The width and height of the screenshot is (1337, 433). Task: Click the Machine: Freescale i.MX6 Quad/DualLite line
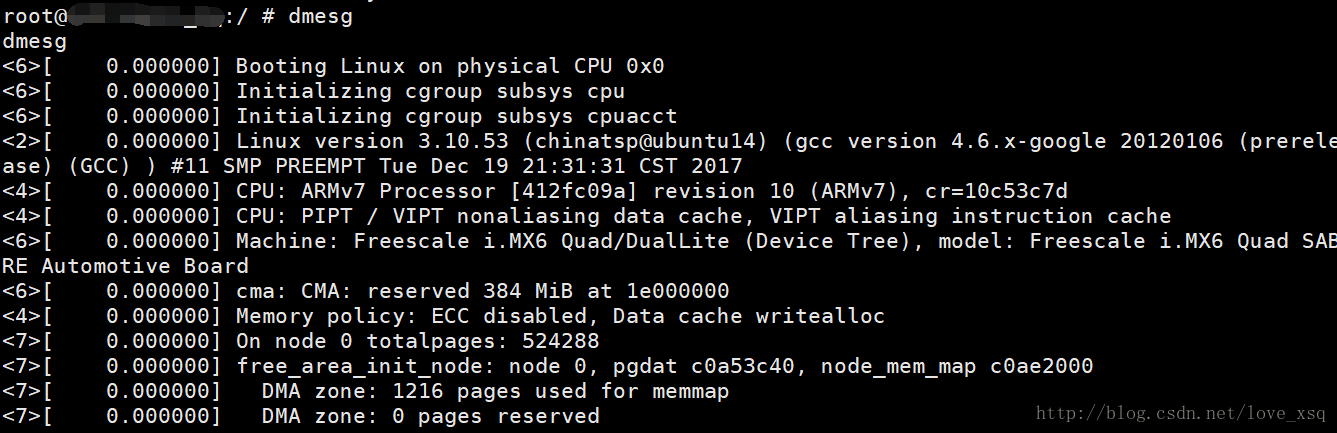[x=668, y=241]
